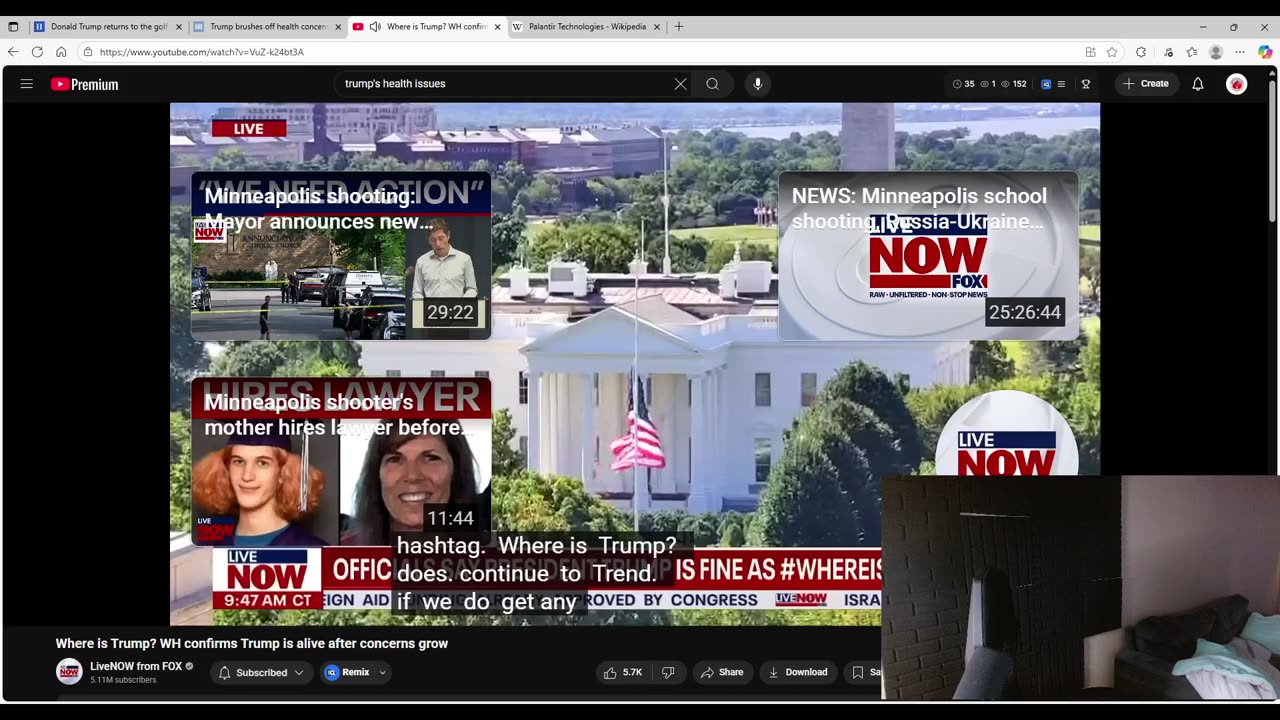Mute the audio of the playing tab

(375, 27)
